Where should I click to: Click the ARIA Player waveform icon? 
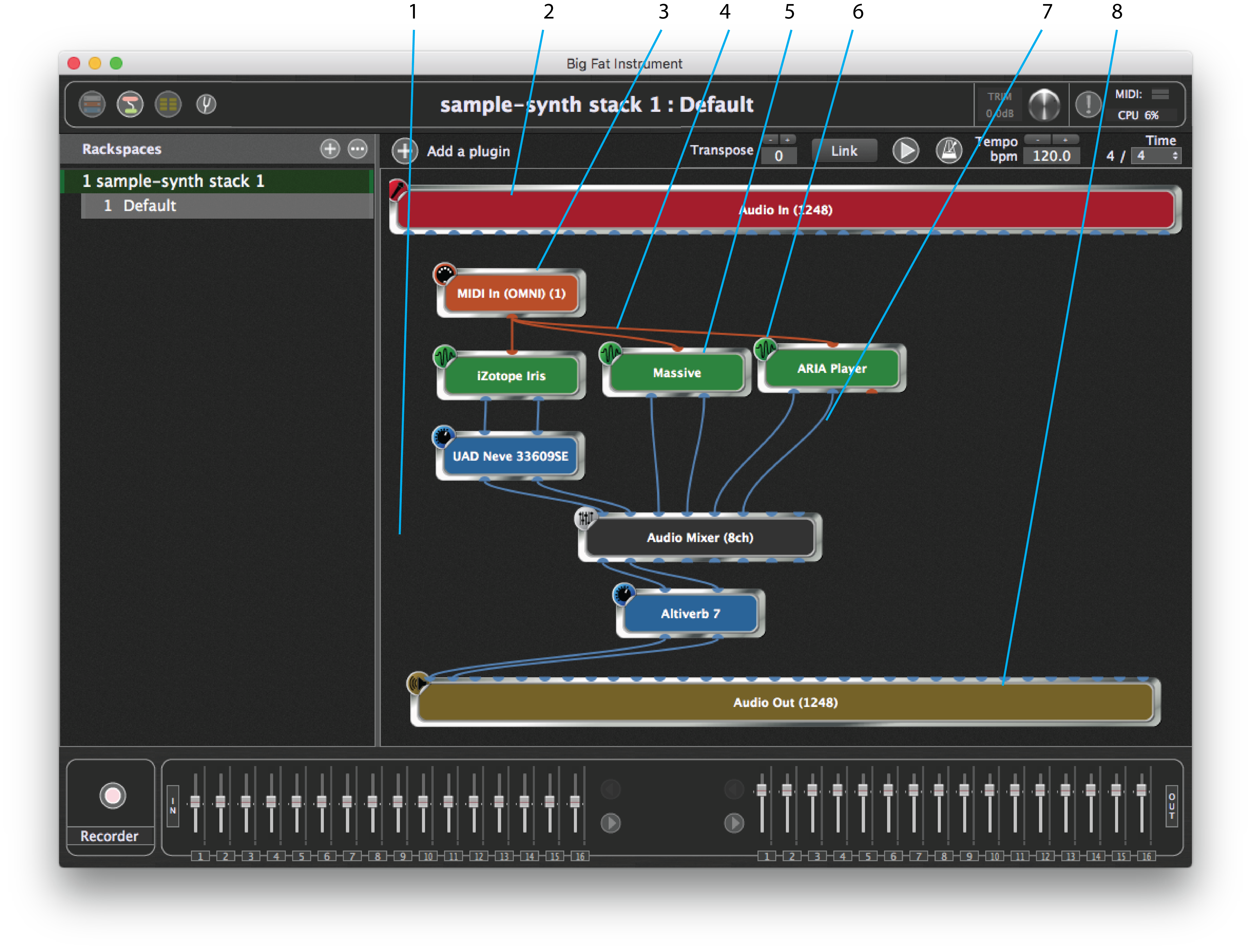click(765, 349)
